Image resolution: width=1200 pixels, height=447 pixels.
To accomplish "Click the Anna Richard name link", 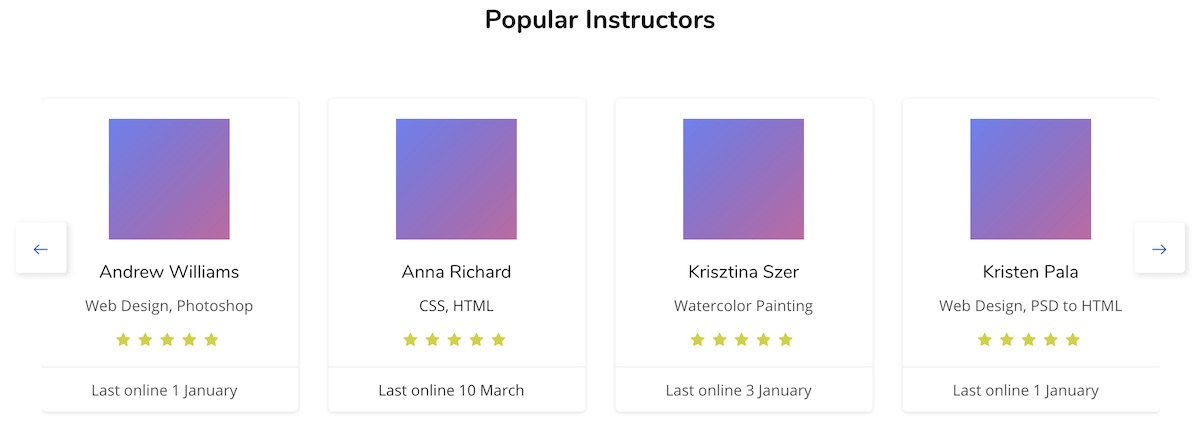I will pos(456,272).
